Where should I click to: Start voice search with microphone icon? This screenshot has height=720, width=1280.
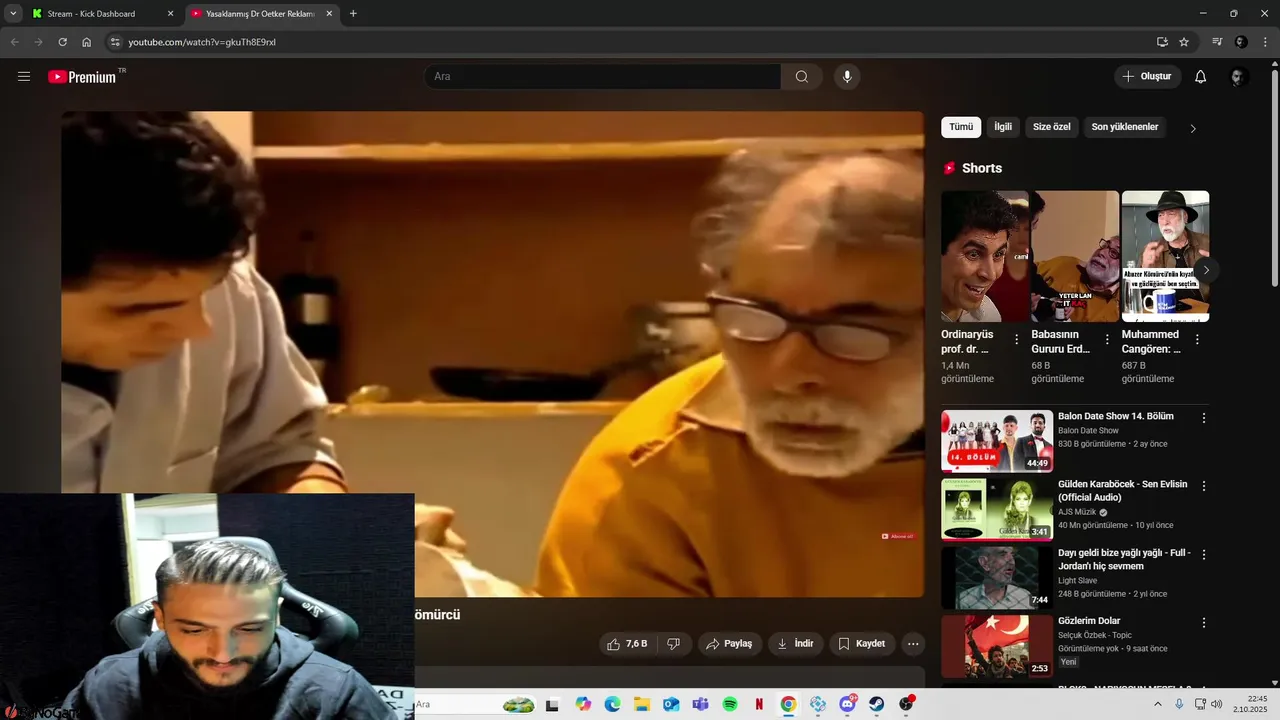click(x=847, y=77)
